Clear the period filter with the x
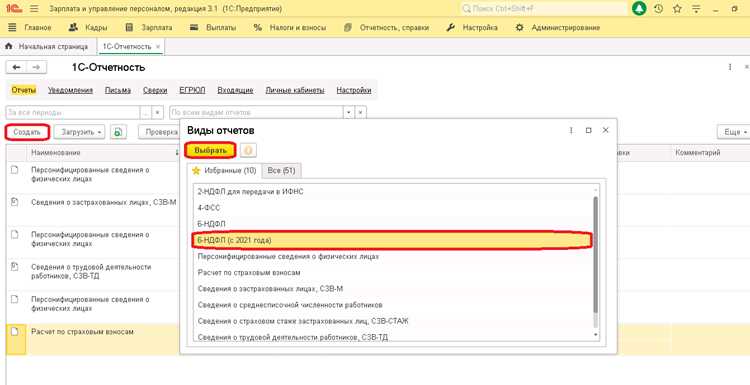 pos(158,112)
